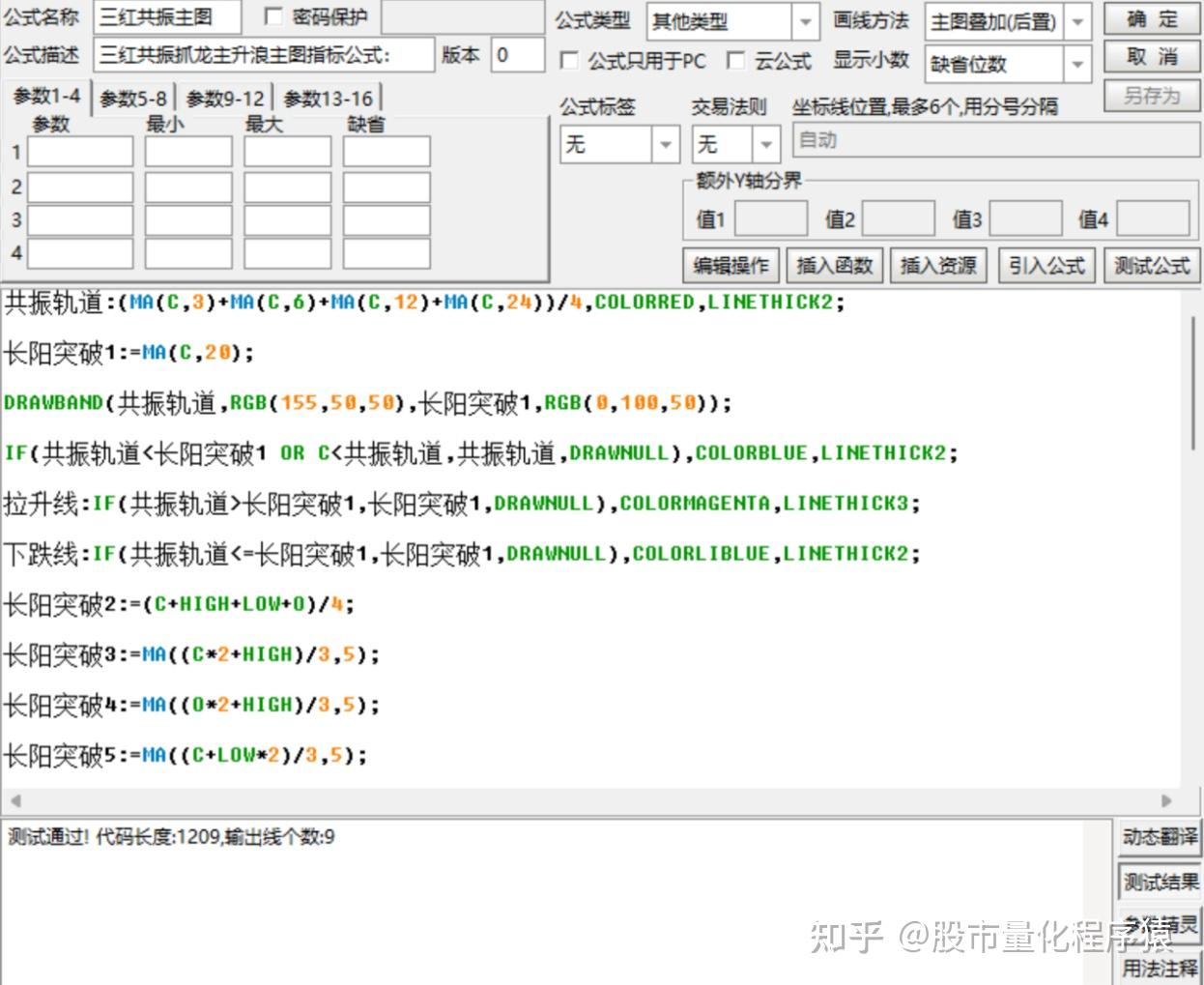Screen dimensions: 1204x985
Task: Toggle the 云公式 checkbox
Action: click(736, 61)
